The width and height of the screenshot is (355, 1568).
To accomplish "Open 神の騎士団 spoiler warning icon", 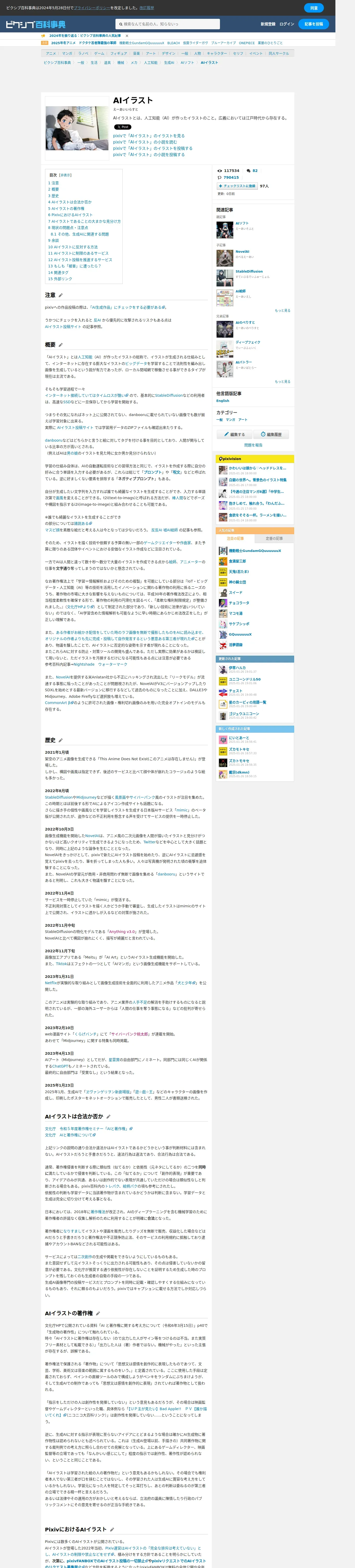I will (x=223, y=583).
